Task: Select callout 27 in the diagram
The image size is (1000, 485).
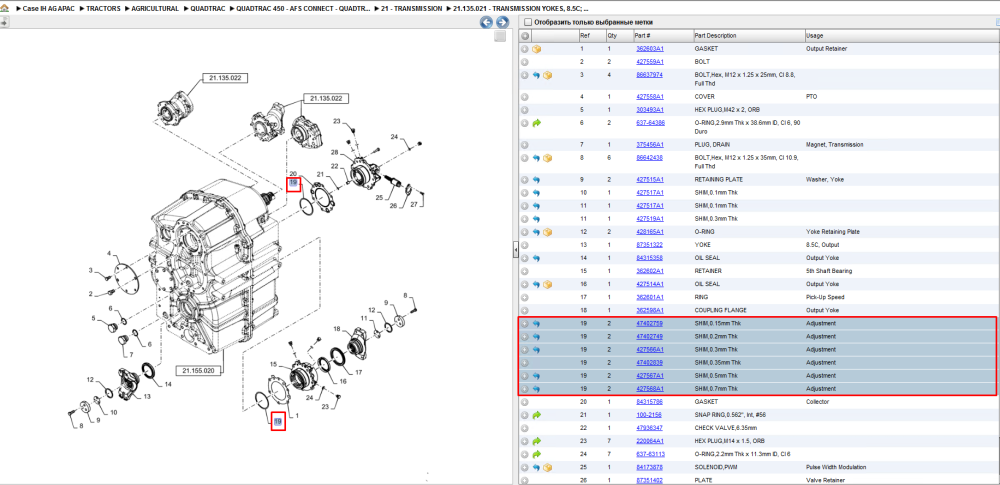Action: [413, 204]
